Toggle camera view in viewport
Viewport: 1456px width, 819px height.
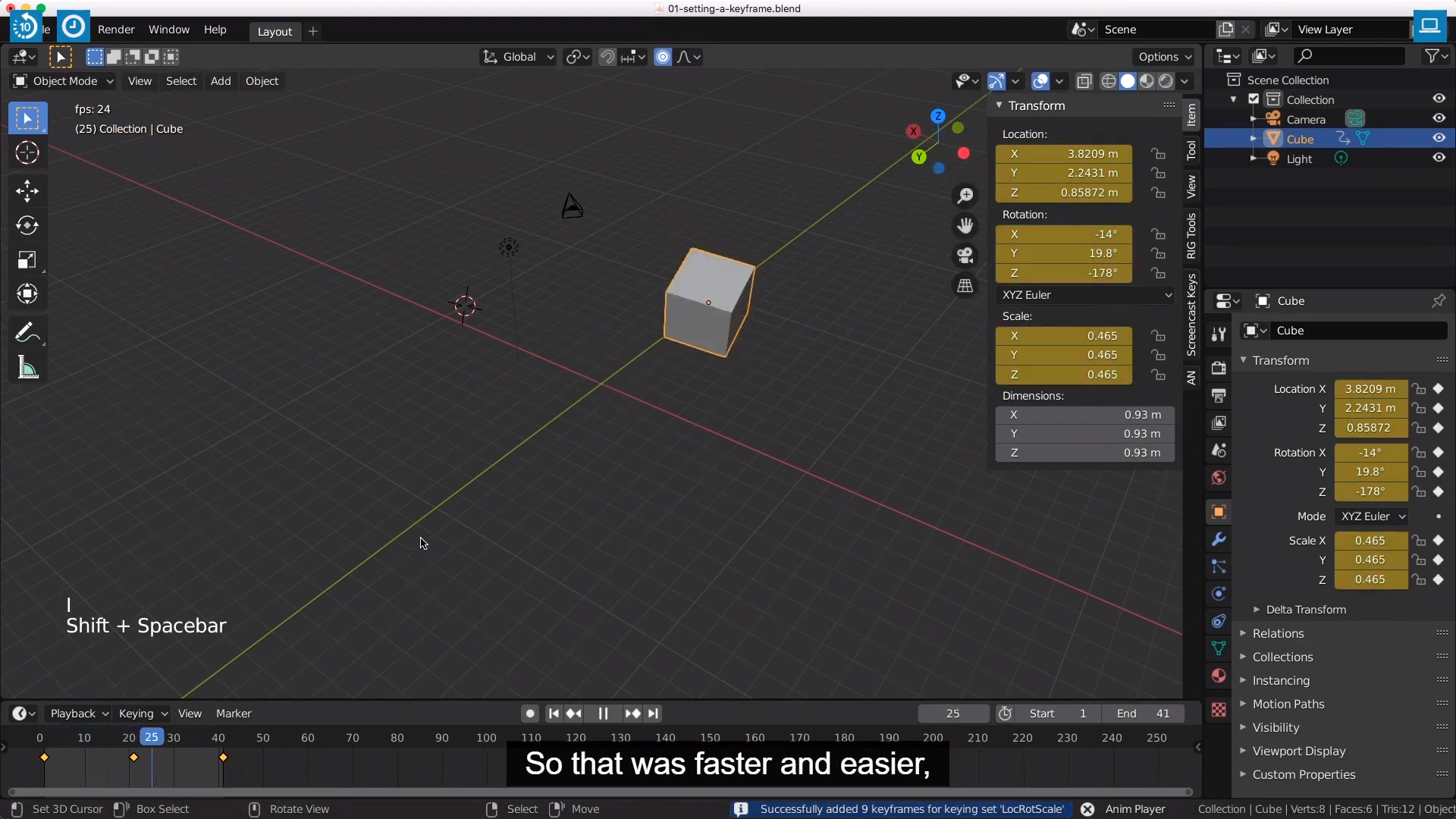coord(965,256)
